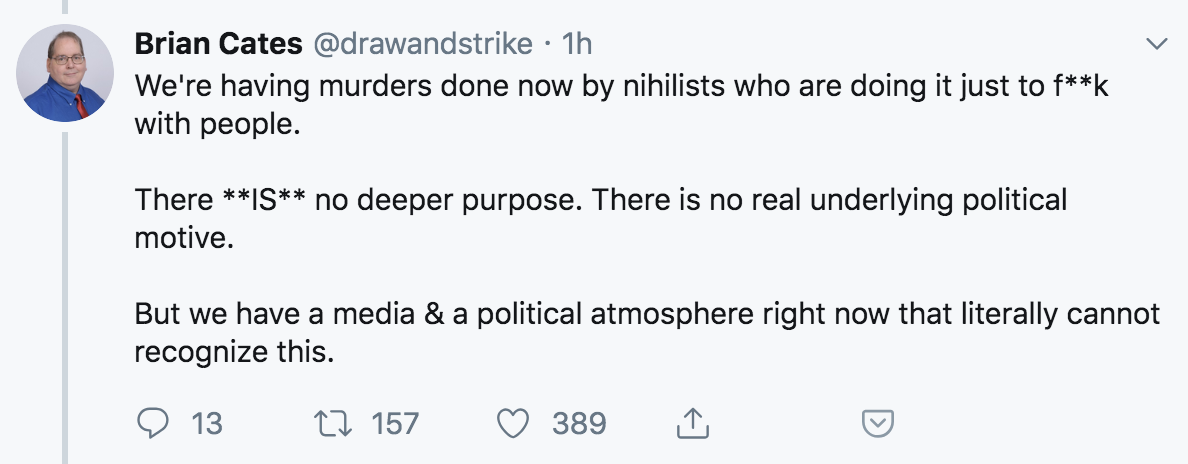
Task: Open the tweet via 1h timestamp
Action: point(578,44)
